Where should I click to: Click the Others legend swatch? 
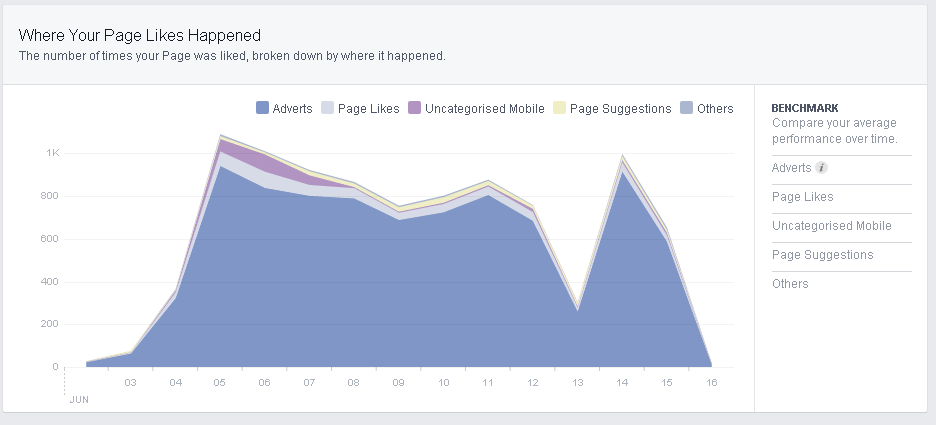pyautogui.click(x=686, y=108)
